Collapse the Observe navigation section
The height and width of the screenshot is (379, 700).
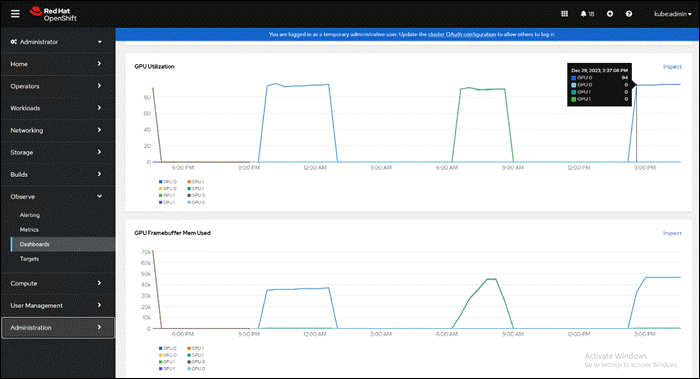pyautogui.click(x=58, y=196)
